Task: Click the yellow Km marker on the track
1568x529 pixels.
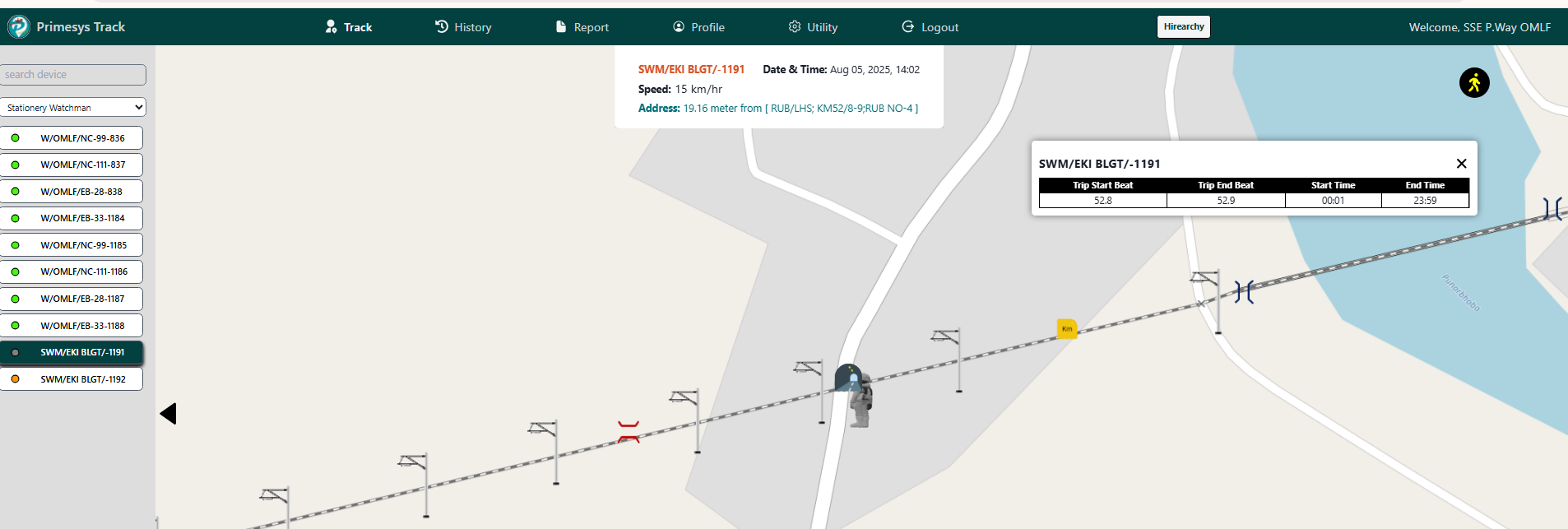Action: click(x=1066, y=329)
